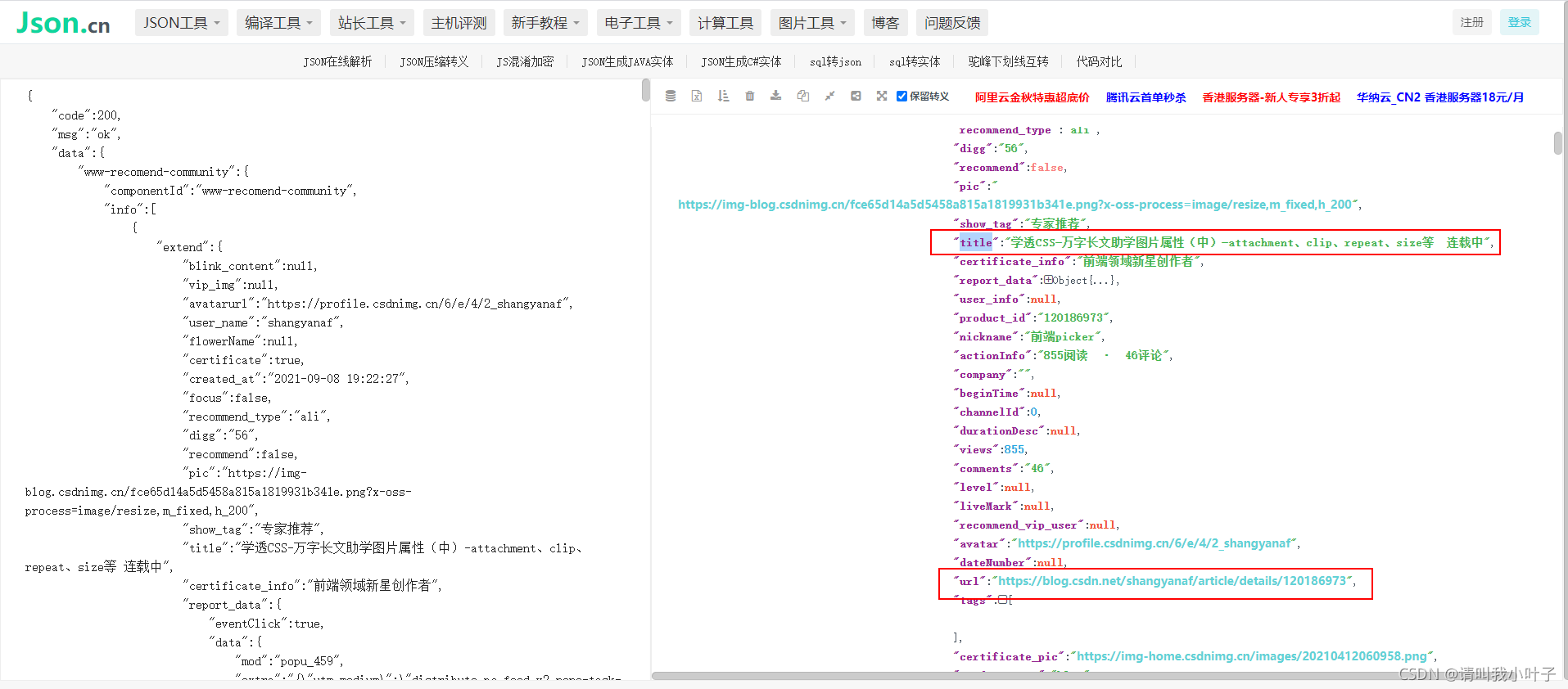
Task: Select the JSON生成JAVA实体 tab
Action: click(x=627, y=61)
